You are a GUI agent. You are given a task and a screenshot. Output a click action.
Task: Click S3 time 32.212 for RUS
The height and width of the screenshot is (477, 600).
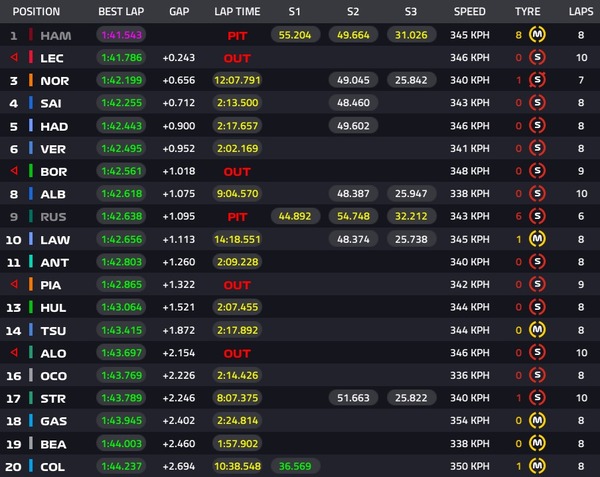(x=411, y=216)
